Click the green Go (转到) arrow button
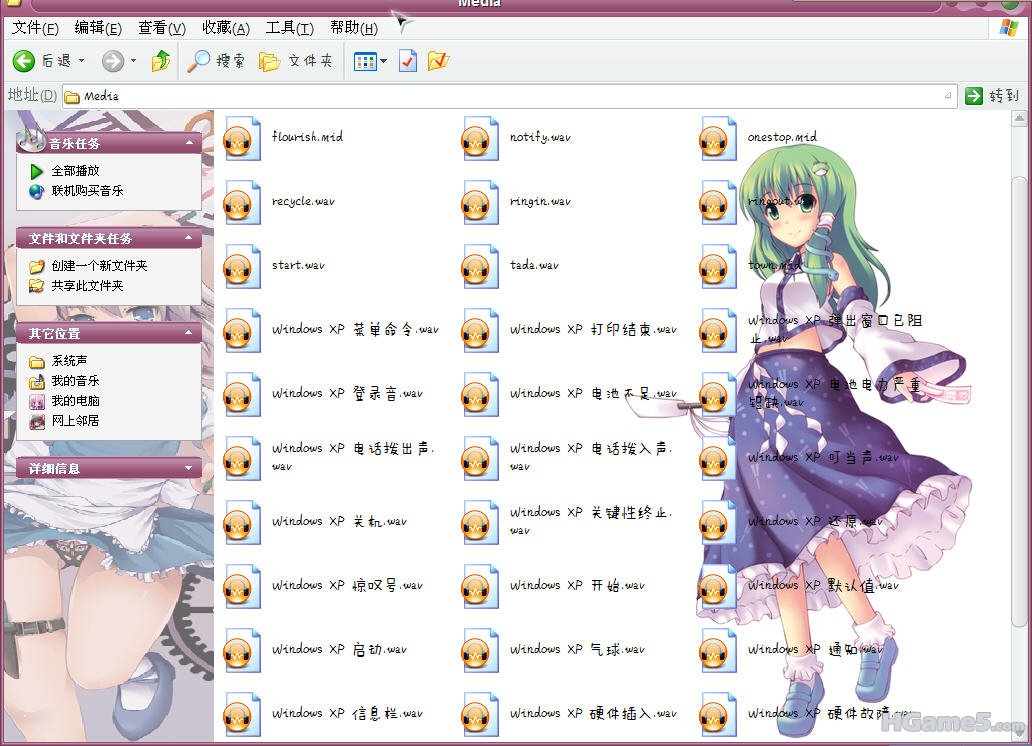The width and height of the screenshot is (1032, 746). (x=974, y=96)
